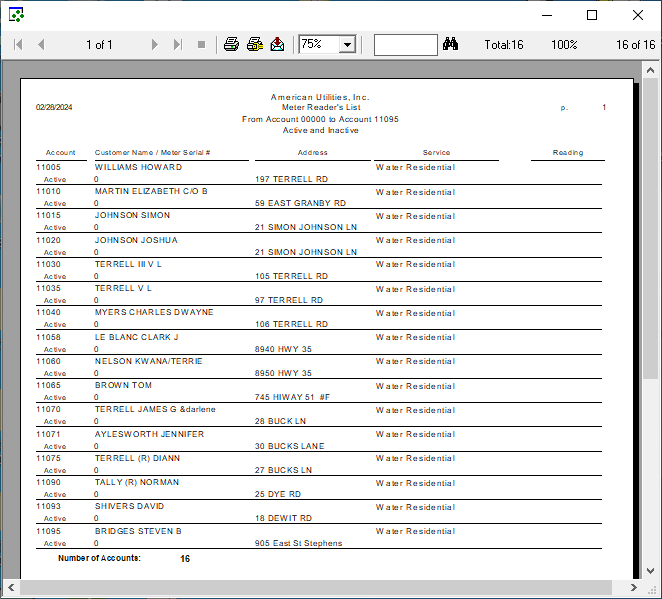Select customer TERRELL JAMES G &darlene
The width and height of the screenshot is (662, 599).
155,409
